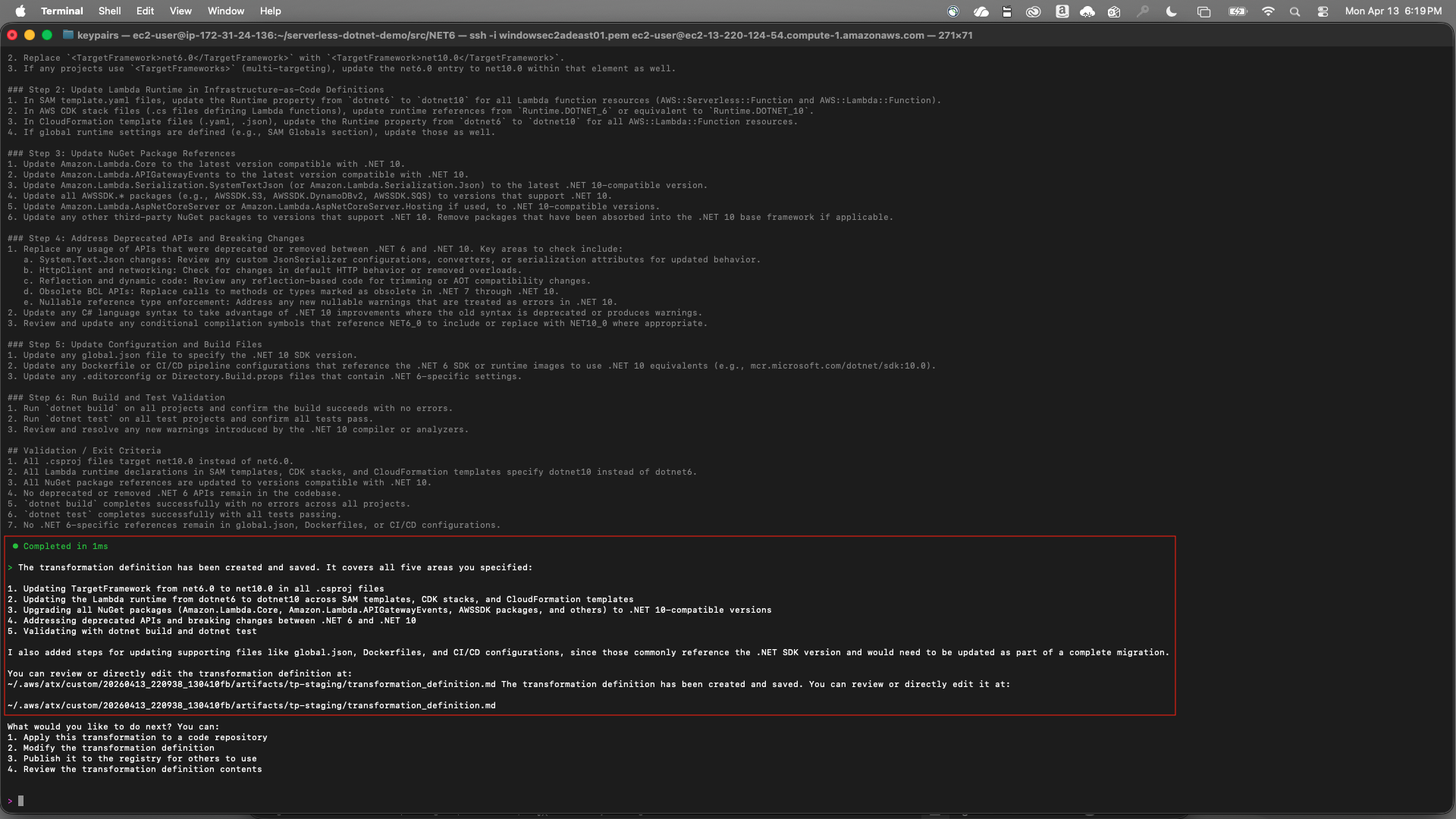Click the last transformation_definition.md path line
This screenshot has height=819, width=1456.
coord(252,705)
